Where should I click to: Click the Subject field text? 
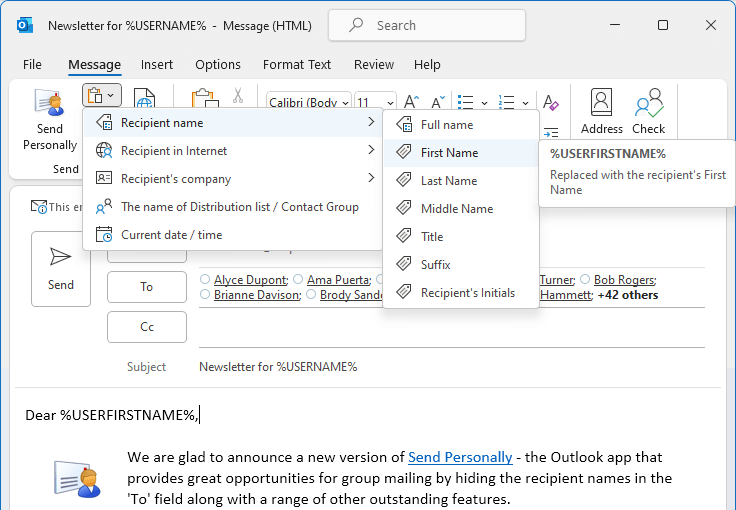tap(278, 366)
